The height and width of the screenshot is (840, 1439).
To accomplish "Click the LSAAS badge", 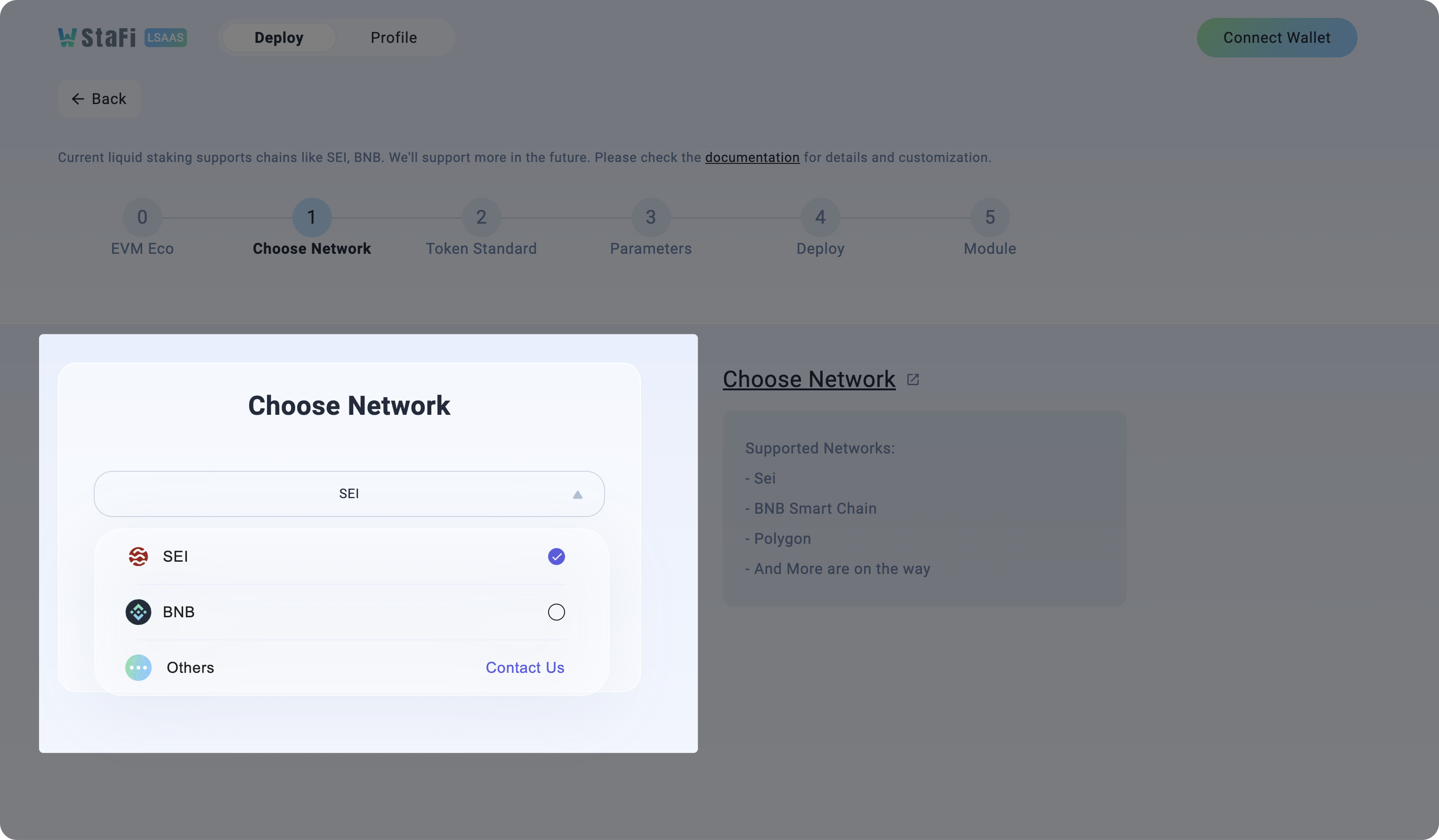I will (166, 38).
